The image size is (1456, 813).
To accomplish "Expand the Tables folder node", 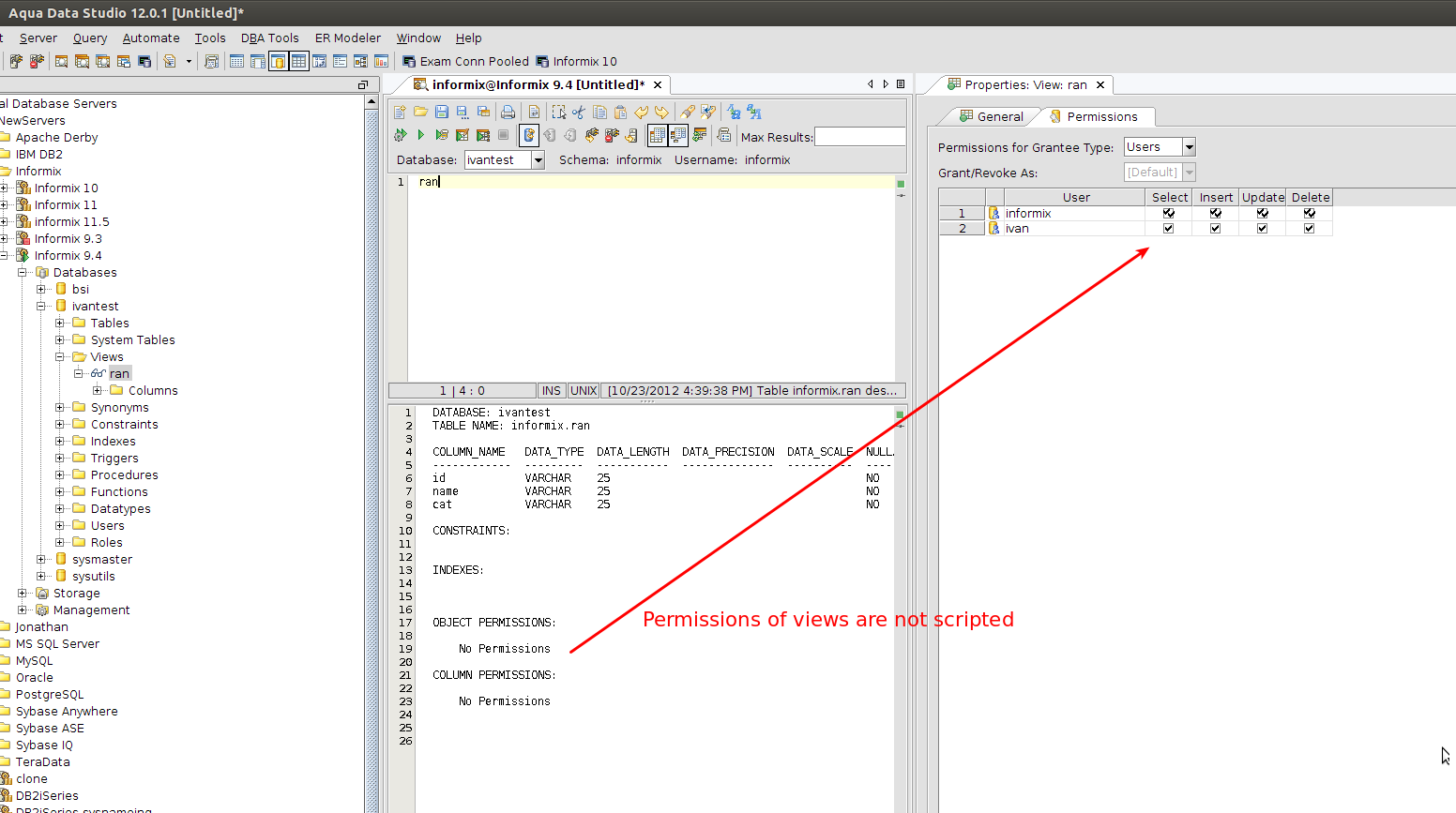I will (x=60, y=323).
